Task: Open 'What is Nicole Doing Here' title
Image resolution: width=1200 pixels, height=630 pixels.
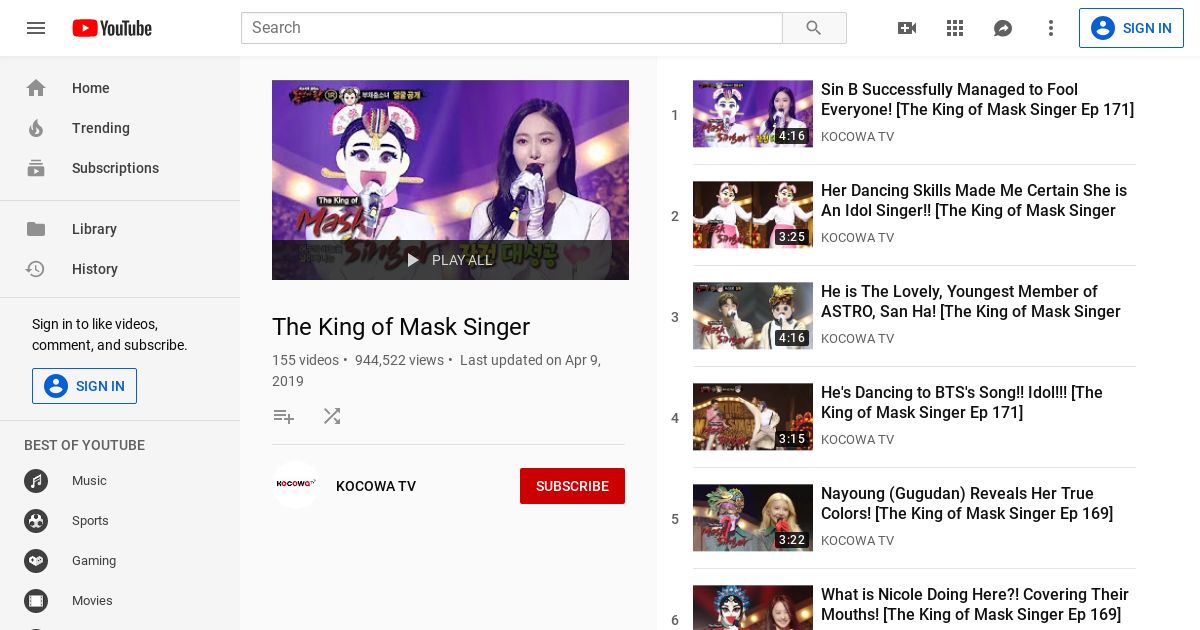Action: coord(975,605)
